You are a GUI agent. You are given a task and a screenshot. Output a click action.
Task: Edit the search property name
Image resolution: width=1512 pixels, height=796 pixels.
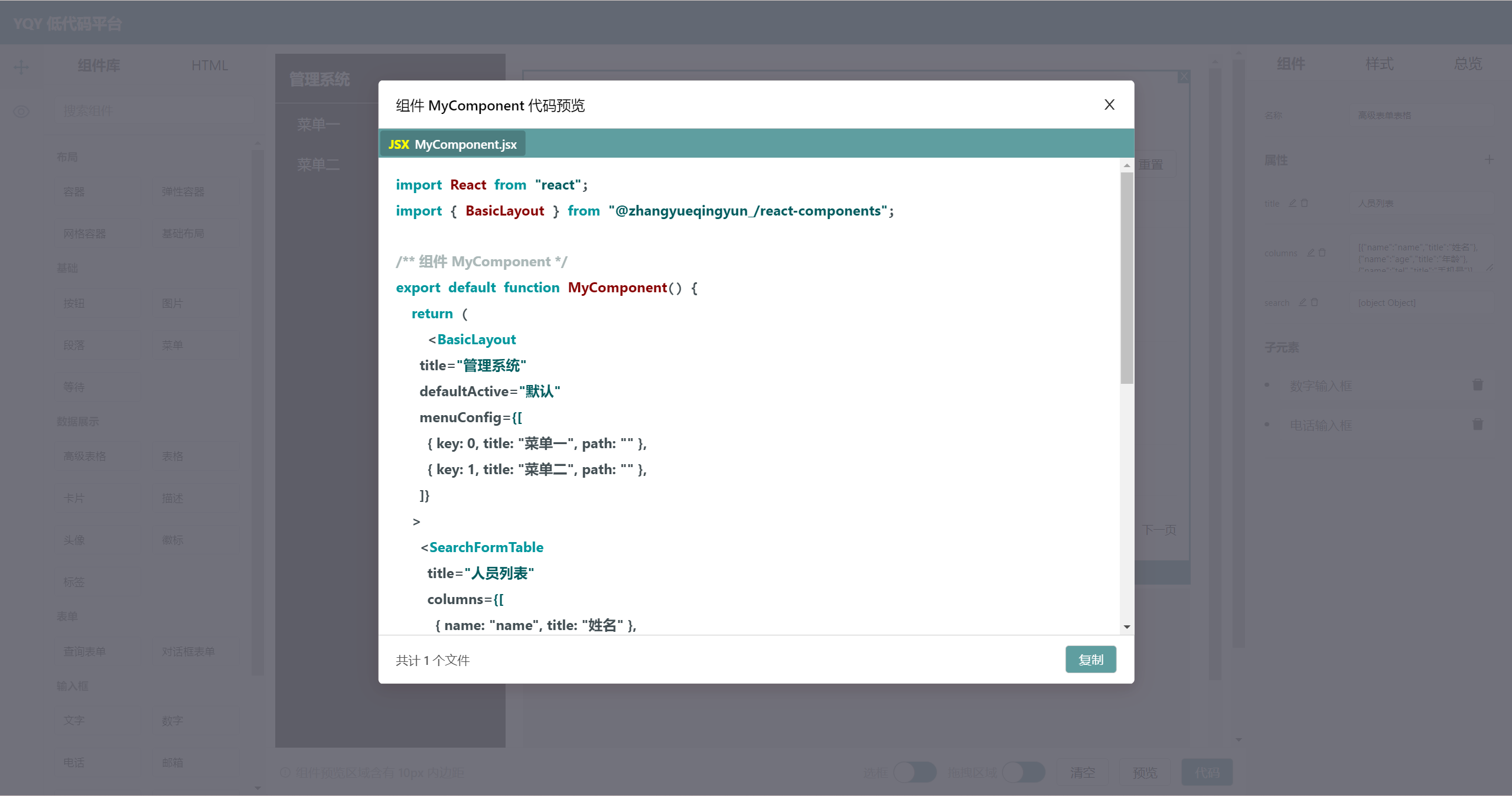[1302, 302]
